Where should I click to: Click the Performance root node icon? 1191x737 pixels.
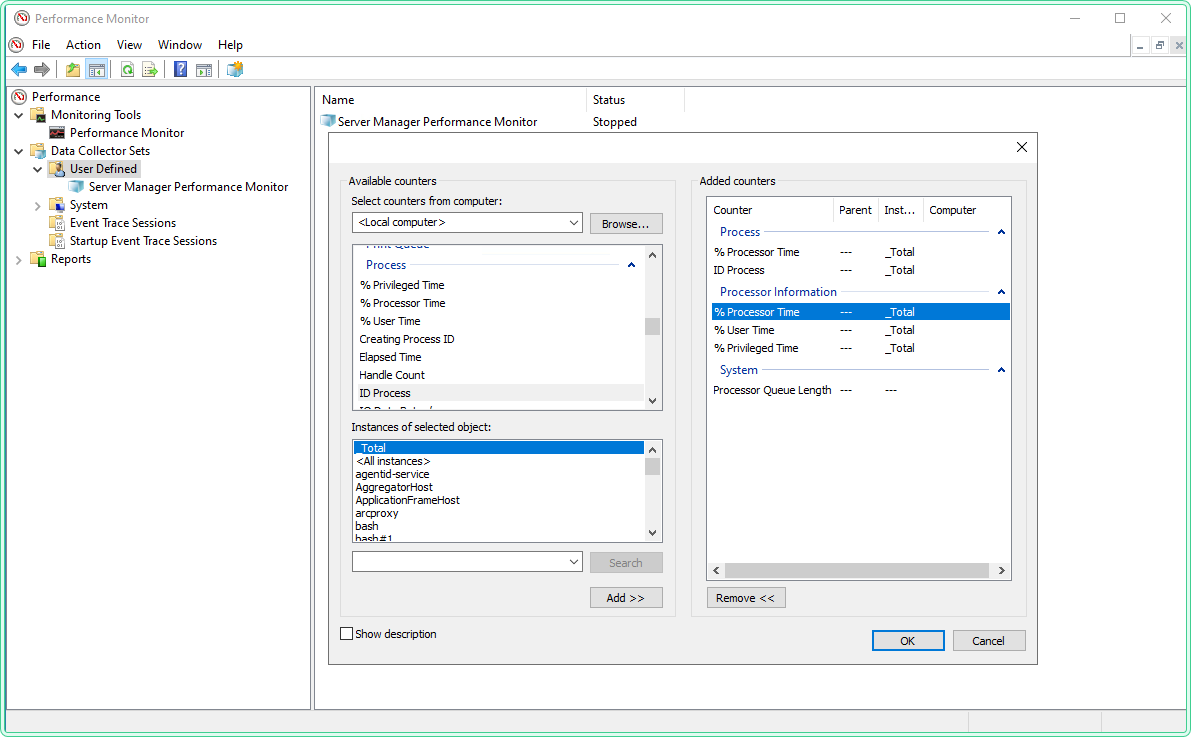(19, 96)
